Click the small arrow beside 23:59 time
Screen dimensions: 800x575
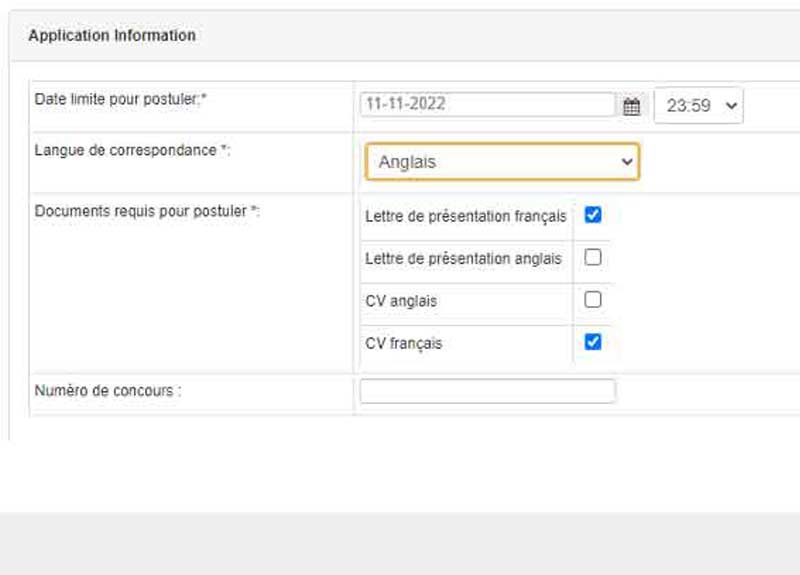pos(732,106)
